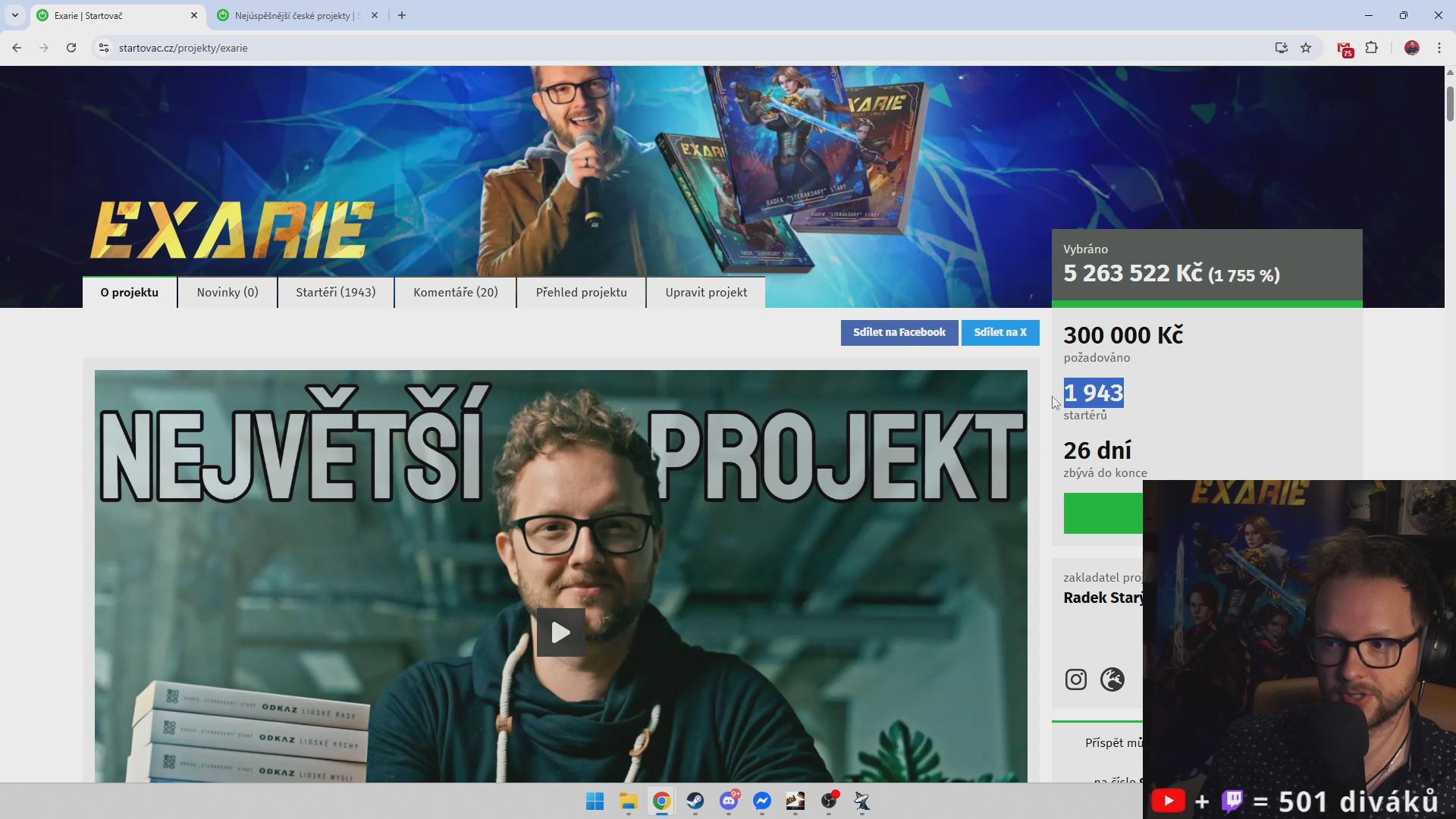This screenshot has height=819, width=1456.
Task: Share via Sdílet na Facebook button
Action: [x=899, y=333]
